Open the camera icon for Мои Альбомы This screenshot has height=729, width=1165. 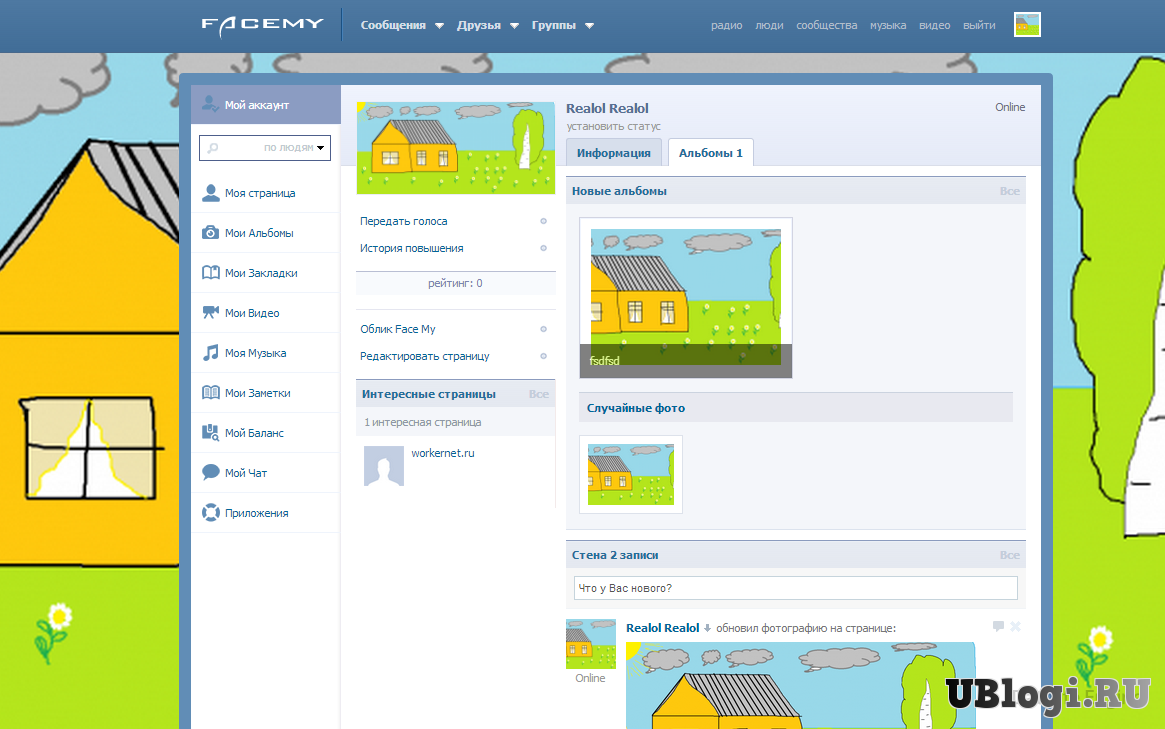[211, 233]
